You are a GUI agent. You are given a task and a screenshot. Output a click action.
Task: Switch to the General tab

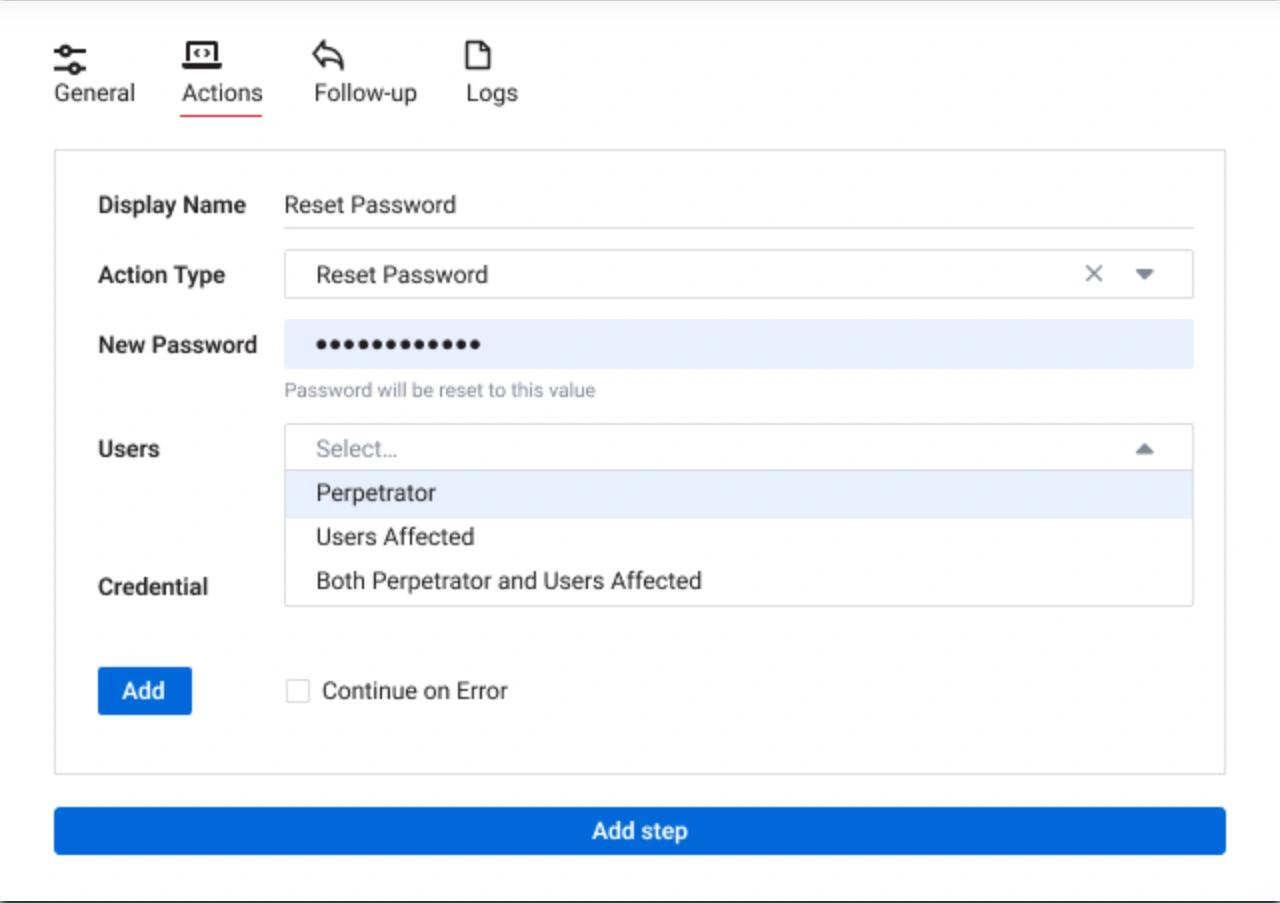click(x=94, y=72)
